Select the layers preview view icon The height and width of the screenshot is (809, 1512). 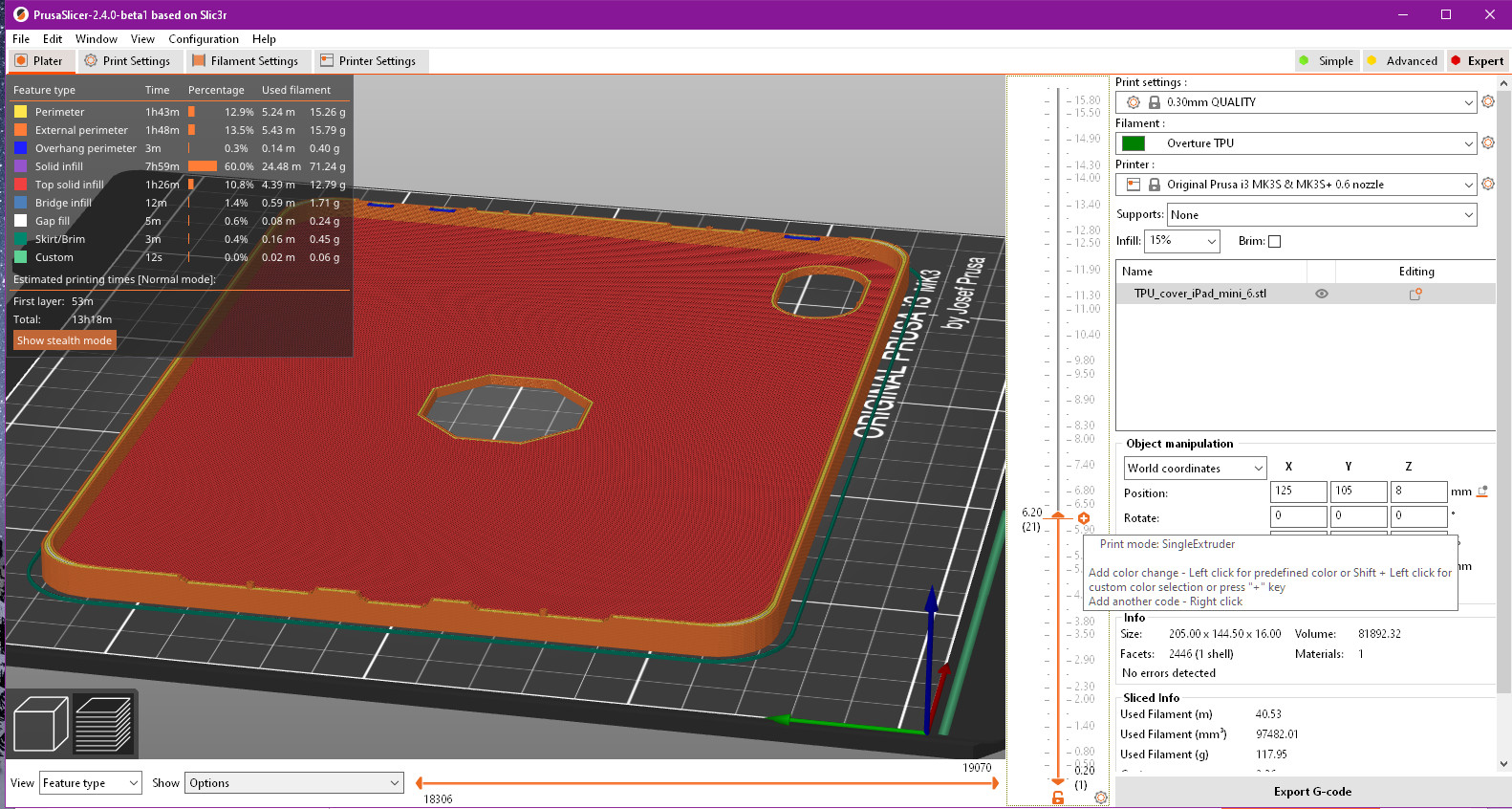click(103, 724)
